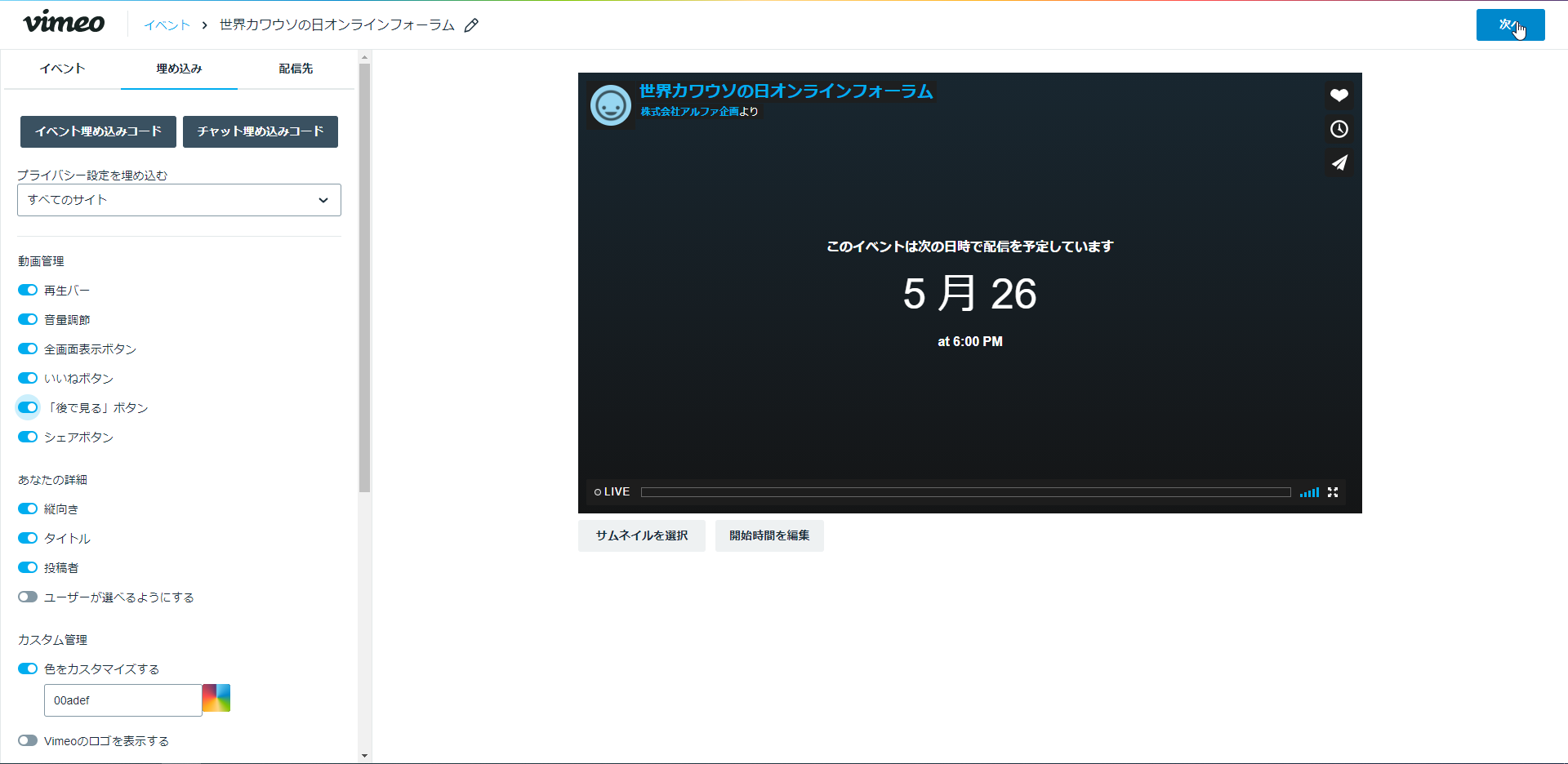1568x764 pixels.
Task: Click サムネイルを選択 button
Action: click(x=642, y=535)
